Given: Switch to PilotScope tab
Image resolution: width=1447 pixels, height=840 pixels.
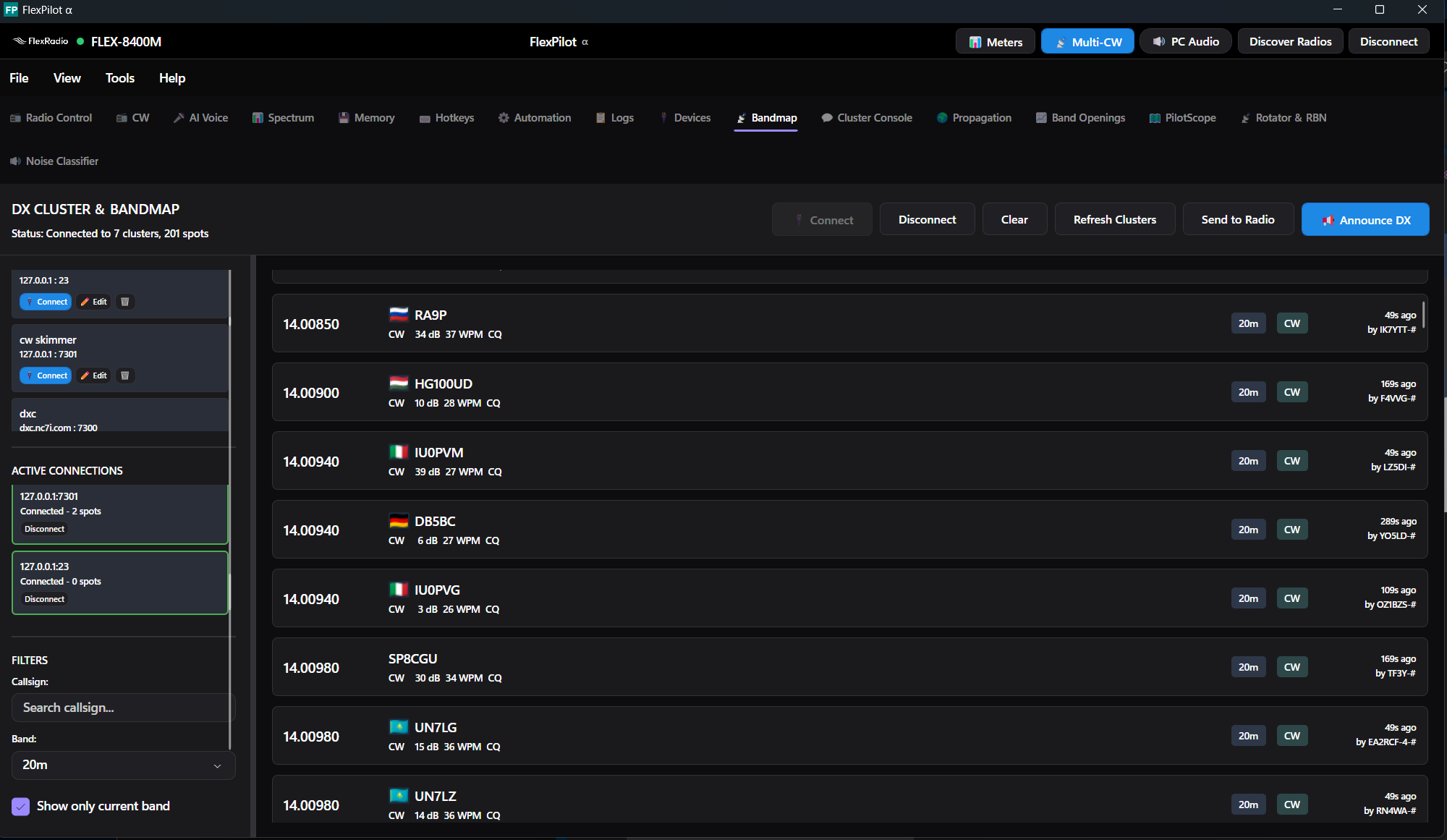Looking at the screenshot, I should point(1182,118).
